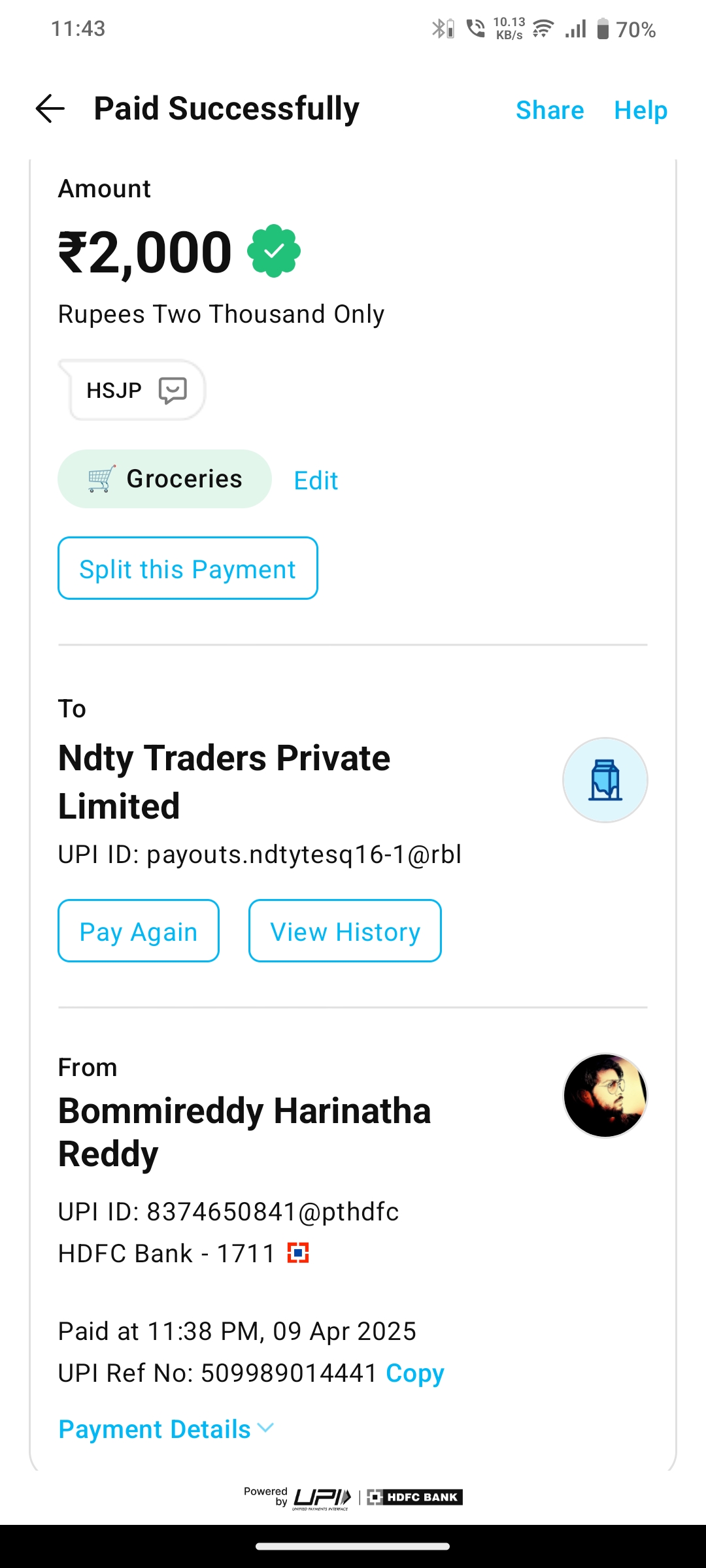The width and height of the screenshot is (706, 1568).
Task: Tap the merchant milk carton avatar icon
Action: coord(605,780)
